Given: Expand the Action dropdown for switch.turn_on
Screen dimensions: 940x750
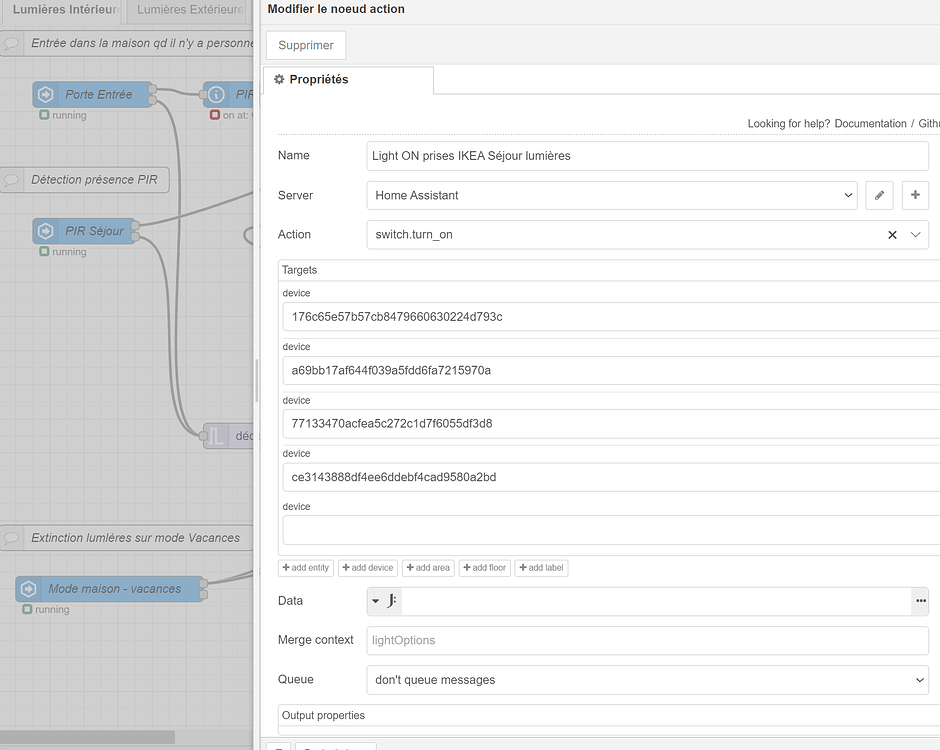Looking at the screenshot, I should (913, 235).
